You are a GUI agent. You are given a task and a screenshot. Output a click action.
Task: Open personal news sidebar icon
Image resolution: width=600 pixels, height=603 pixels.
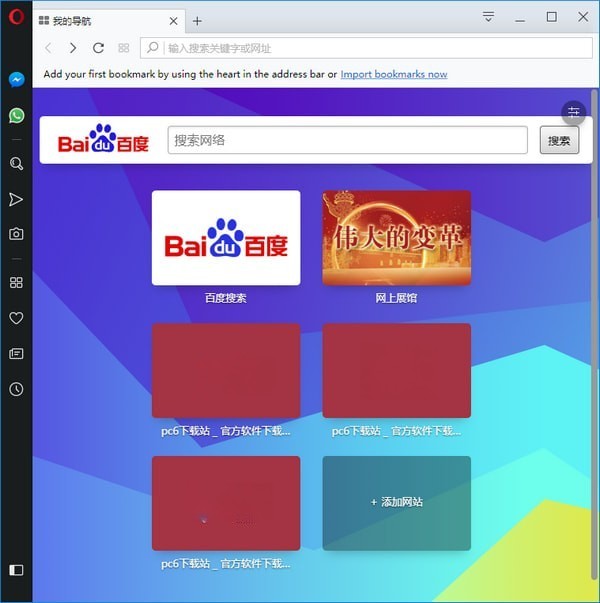pos(16,353)
